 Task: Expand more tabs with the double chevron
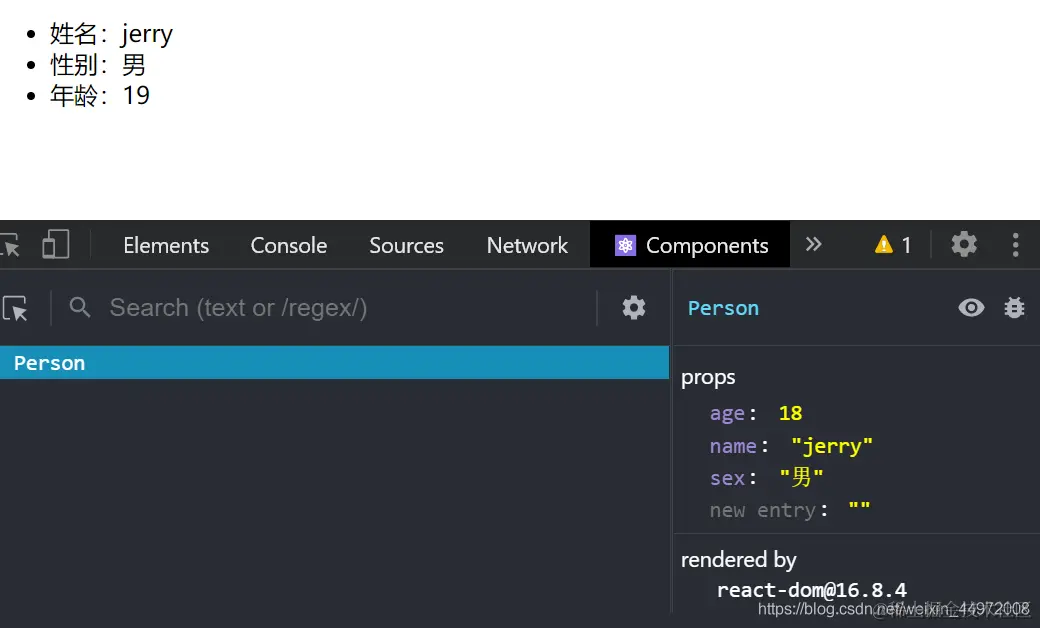pos(813,245)
